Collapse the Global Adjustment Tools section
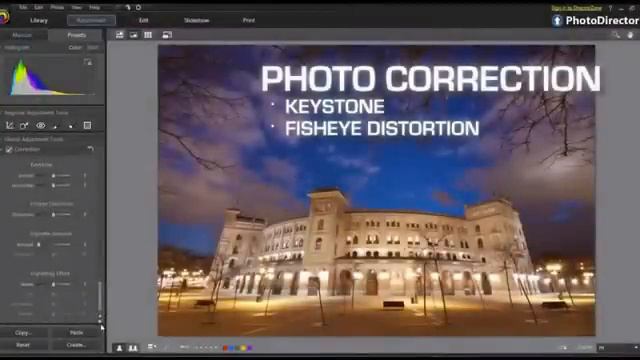 click(2, 139)
